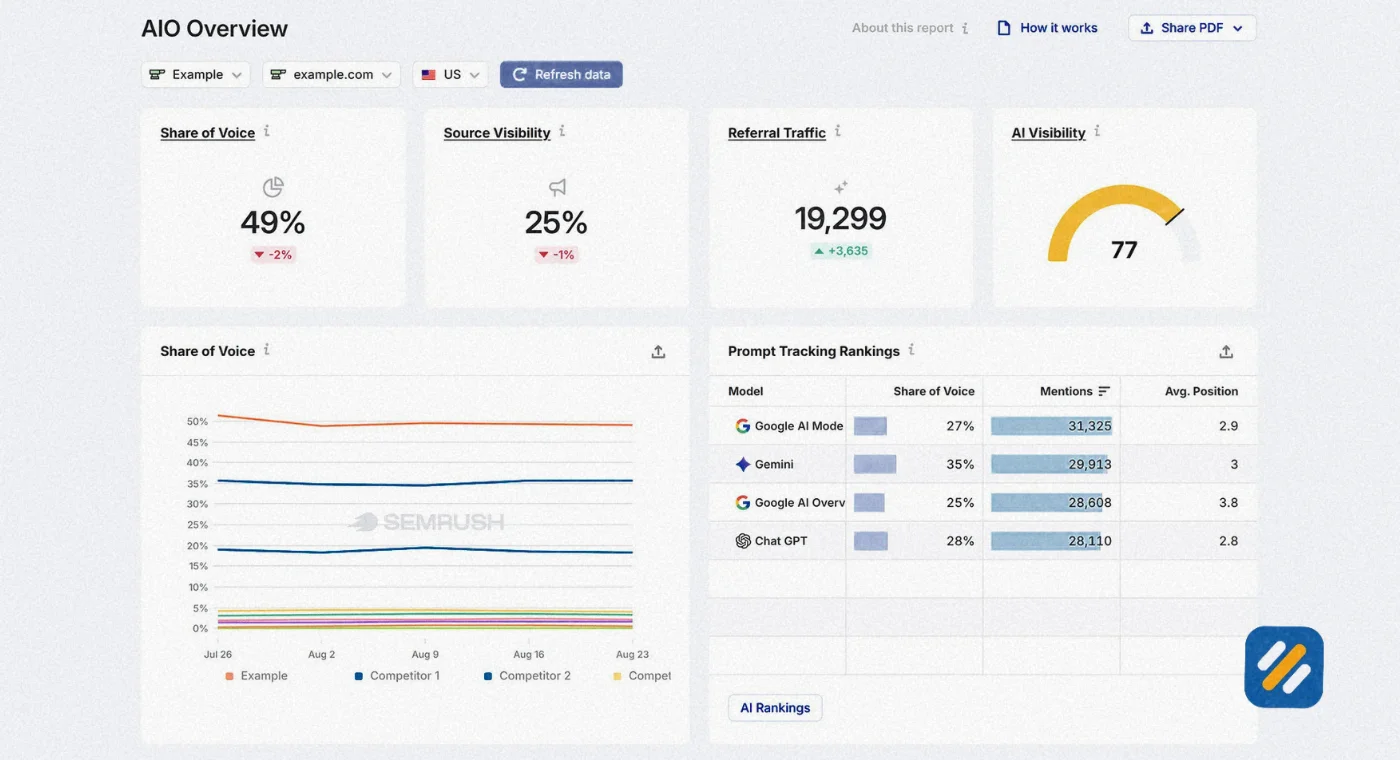Click the sparkle icon above 19,299

click(841, 187)
